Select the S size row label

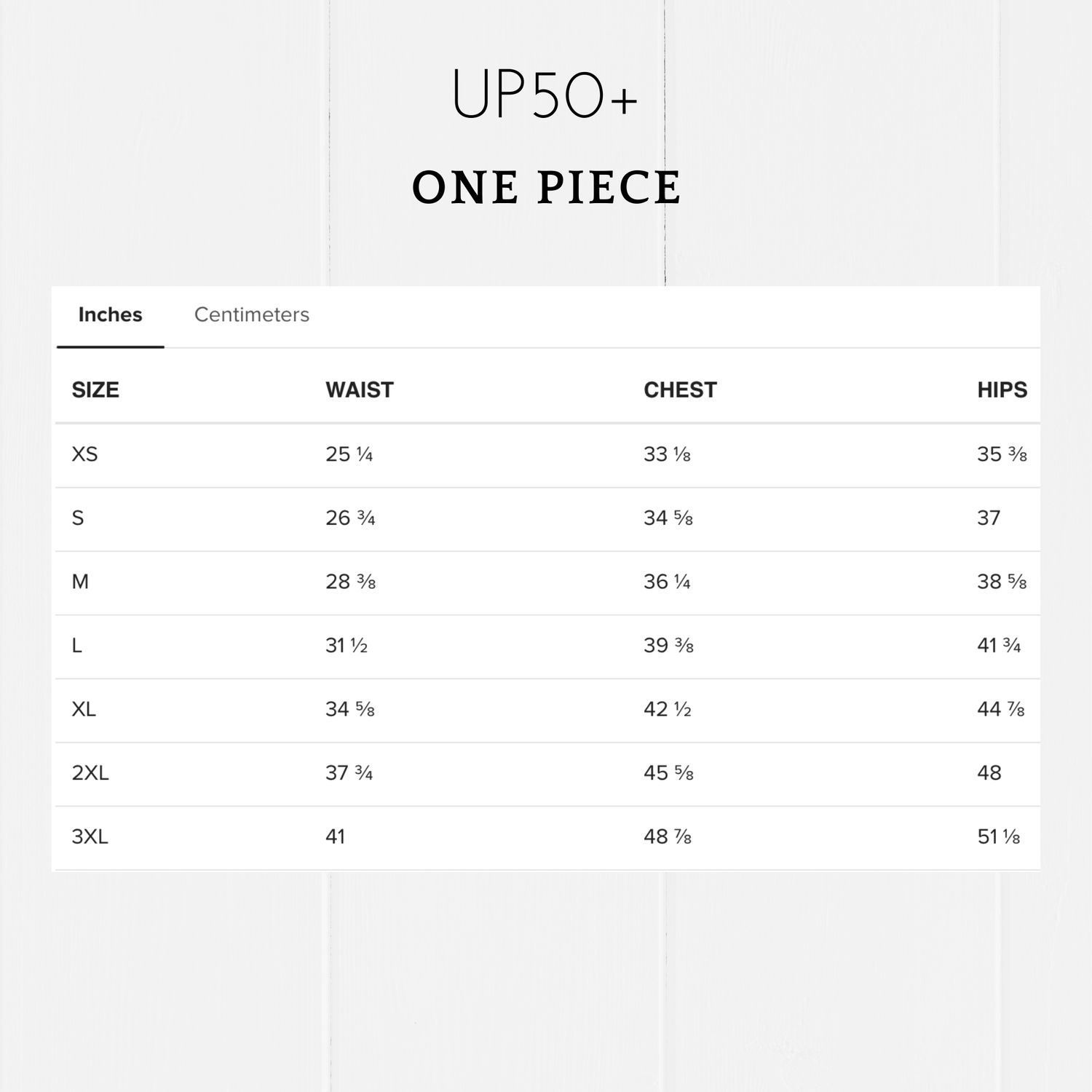tap(78, 518)
